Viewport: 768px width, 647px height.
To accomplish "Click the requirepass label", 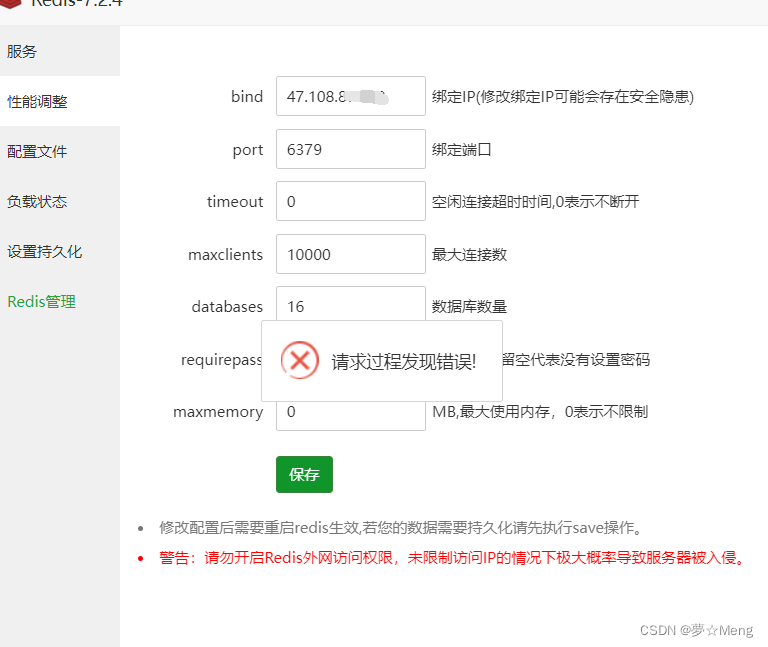I will point(221,360).
